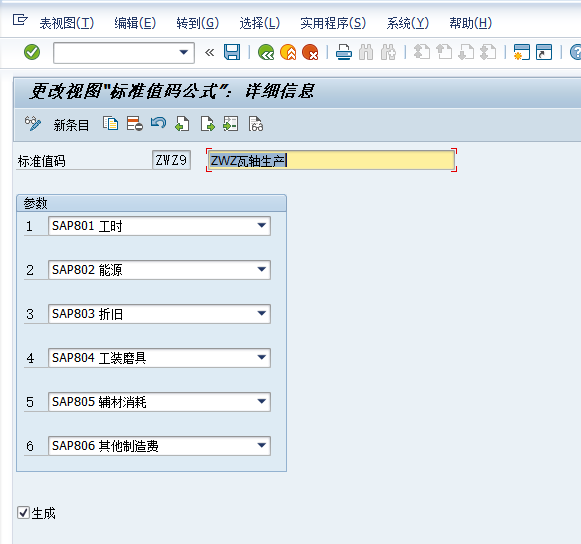Click the ZWZ9 standard value key field
Viewport: 581px width, 544px height.
(x=171, y=160)
